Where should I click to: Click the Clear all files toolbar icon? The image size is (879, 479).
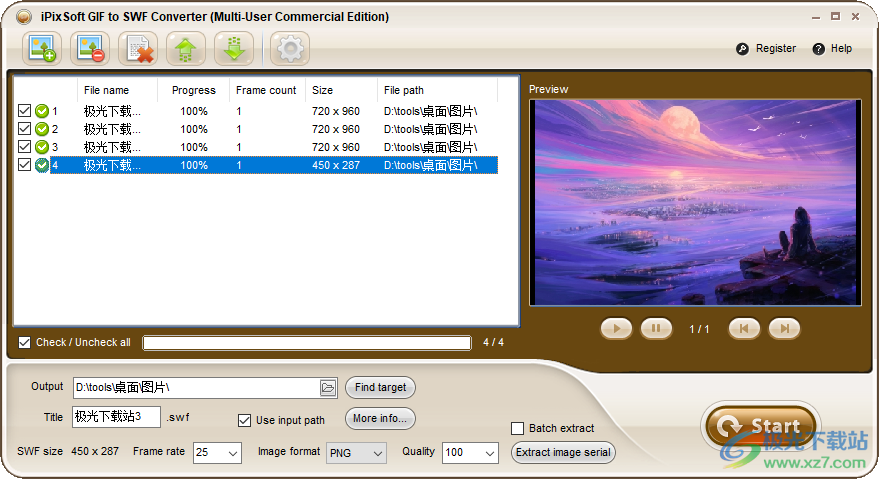pyautogui.click(x=138, y=49)
